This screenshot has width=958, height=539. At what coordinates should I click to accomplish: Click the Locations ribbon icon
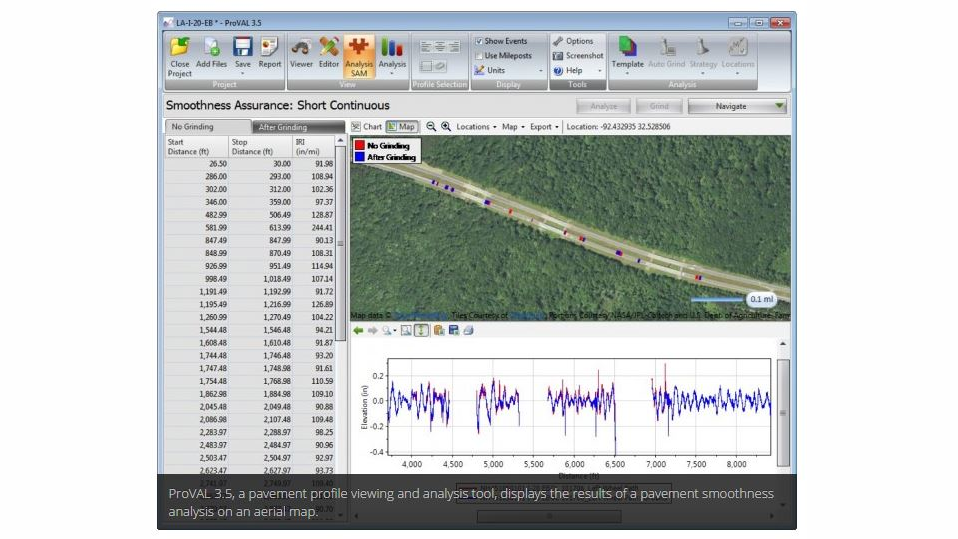[x=737, y=47]
